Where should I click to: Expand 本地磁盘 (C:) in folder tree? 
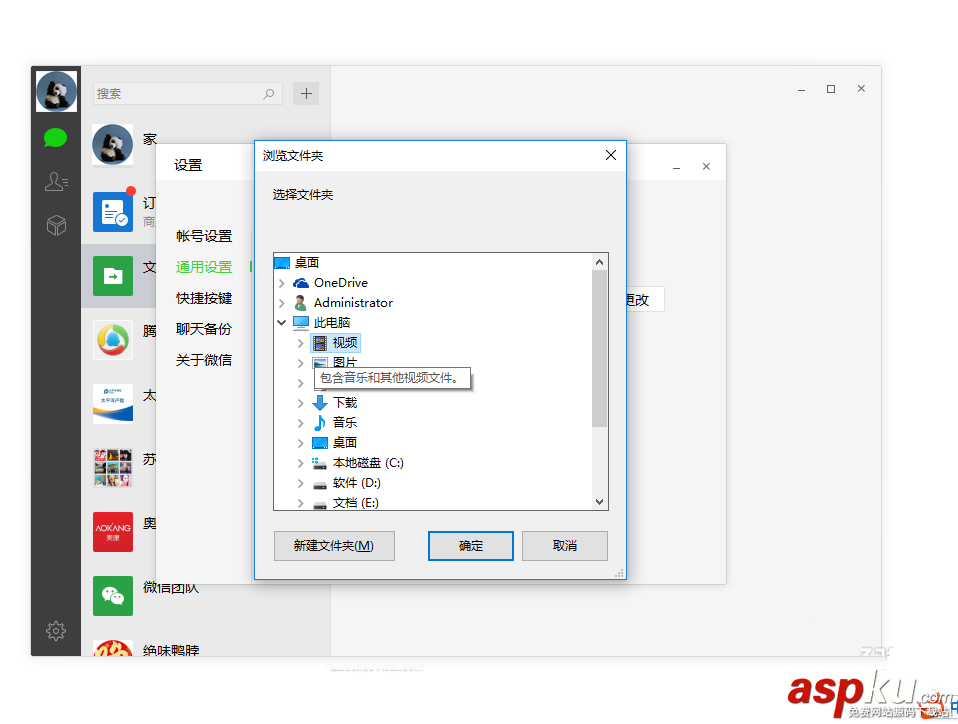[x=301, y=462]
